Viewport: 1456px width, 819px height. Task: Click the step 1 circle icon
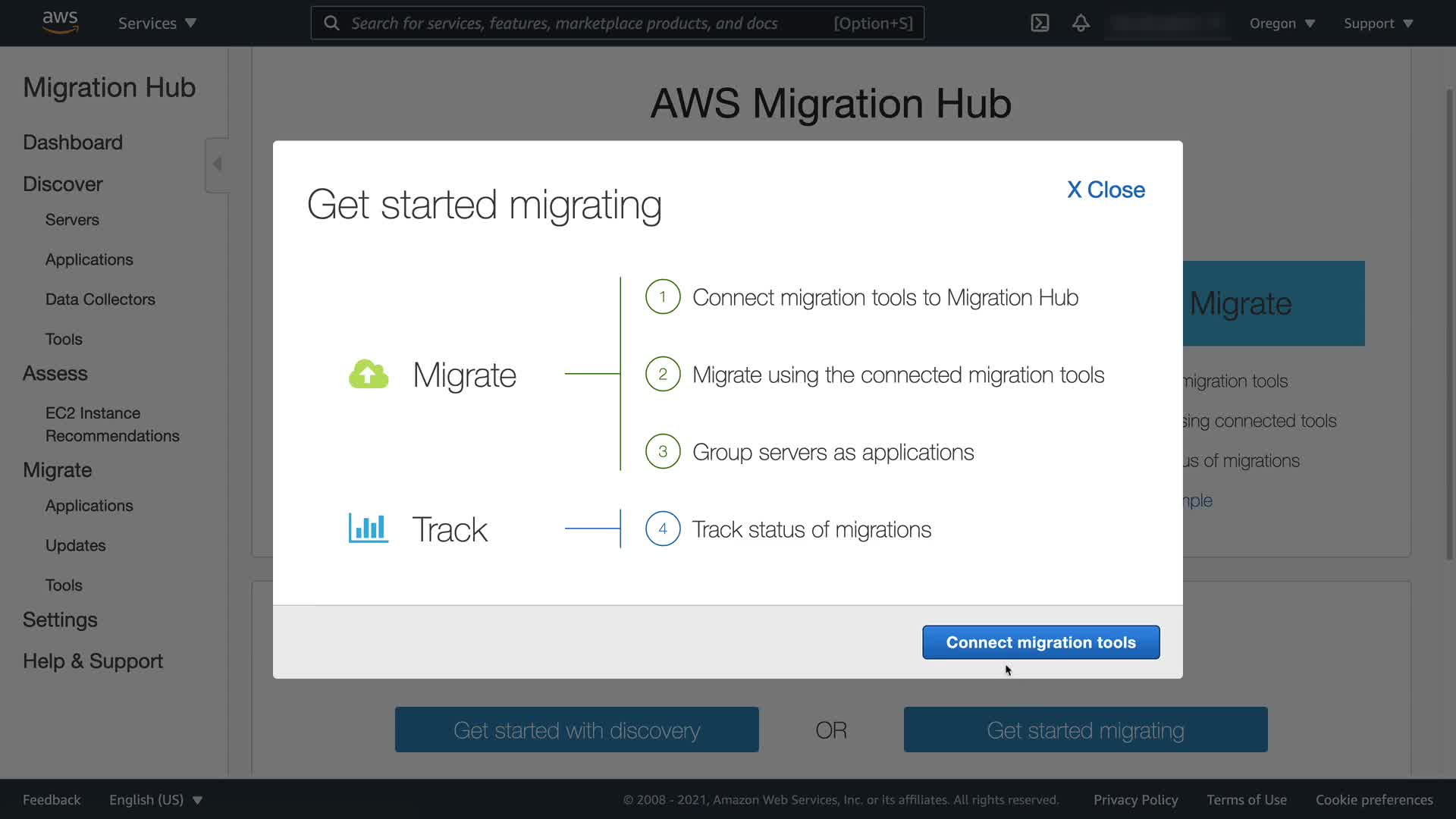point(663,297)
